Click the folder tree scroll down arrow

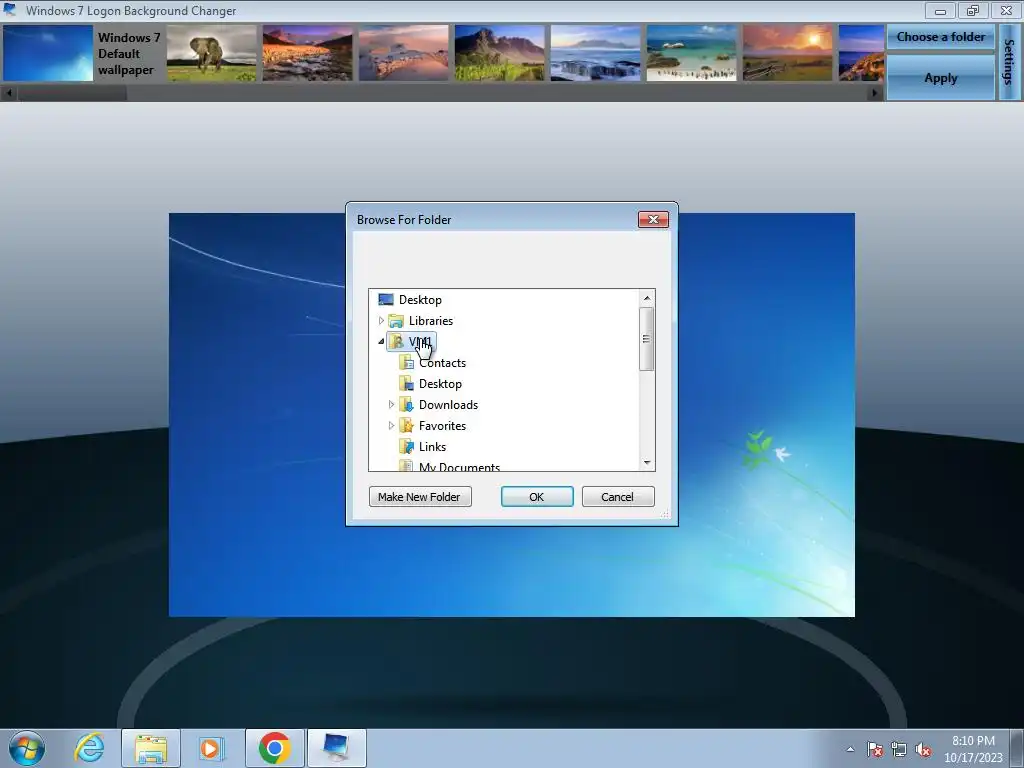point(647,462)
